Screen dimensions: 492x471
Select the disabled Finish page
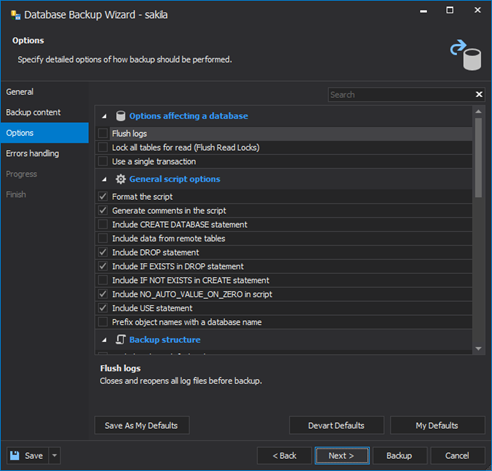pyautogui.click(x=45, y=194)
